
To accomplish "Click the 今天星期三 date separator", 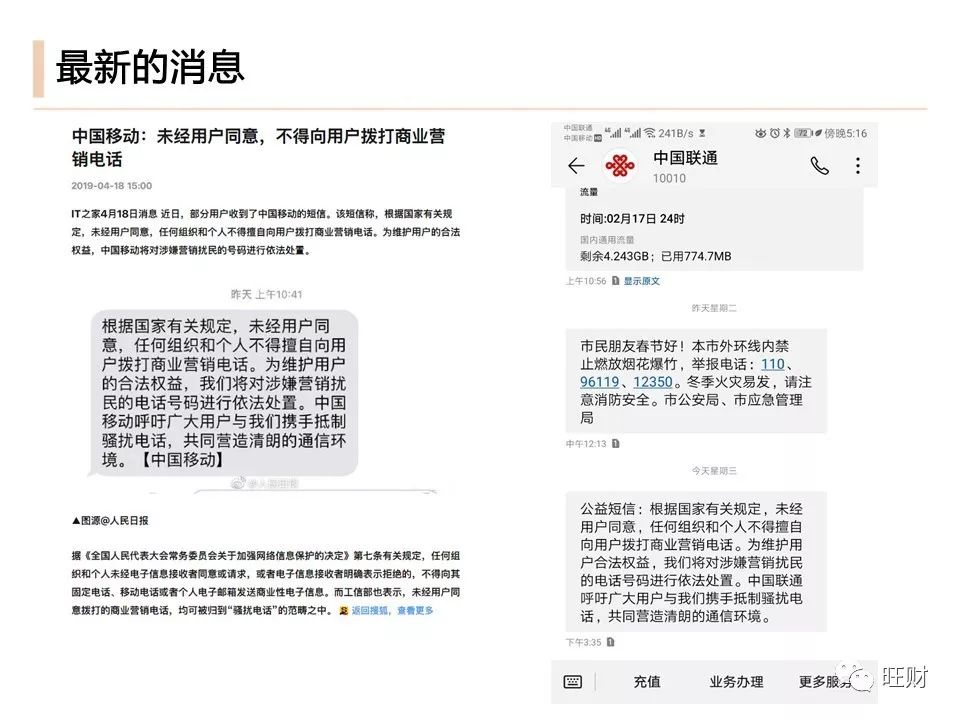I will point(714,470).
